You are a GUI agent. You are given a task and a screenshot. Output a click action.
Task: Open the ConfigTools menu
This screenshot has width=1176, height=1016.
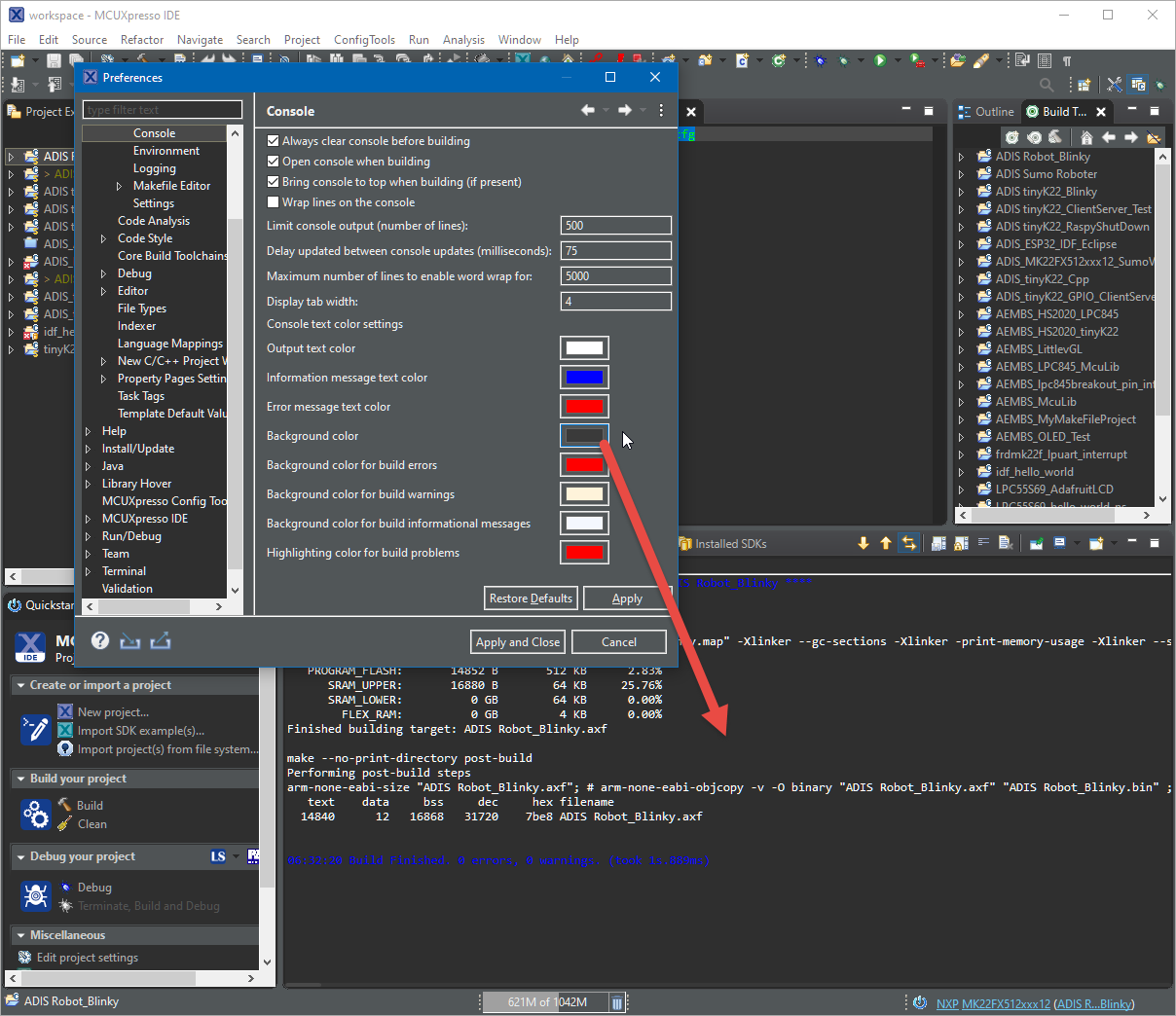click(x=364, y=40)
